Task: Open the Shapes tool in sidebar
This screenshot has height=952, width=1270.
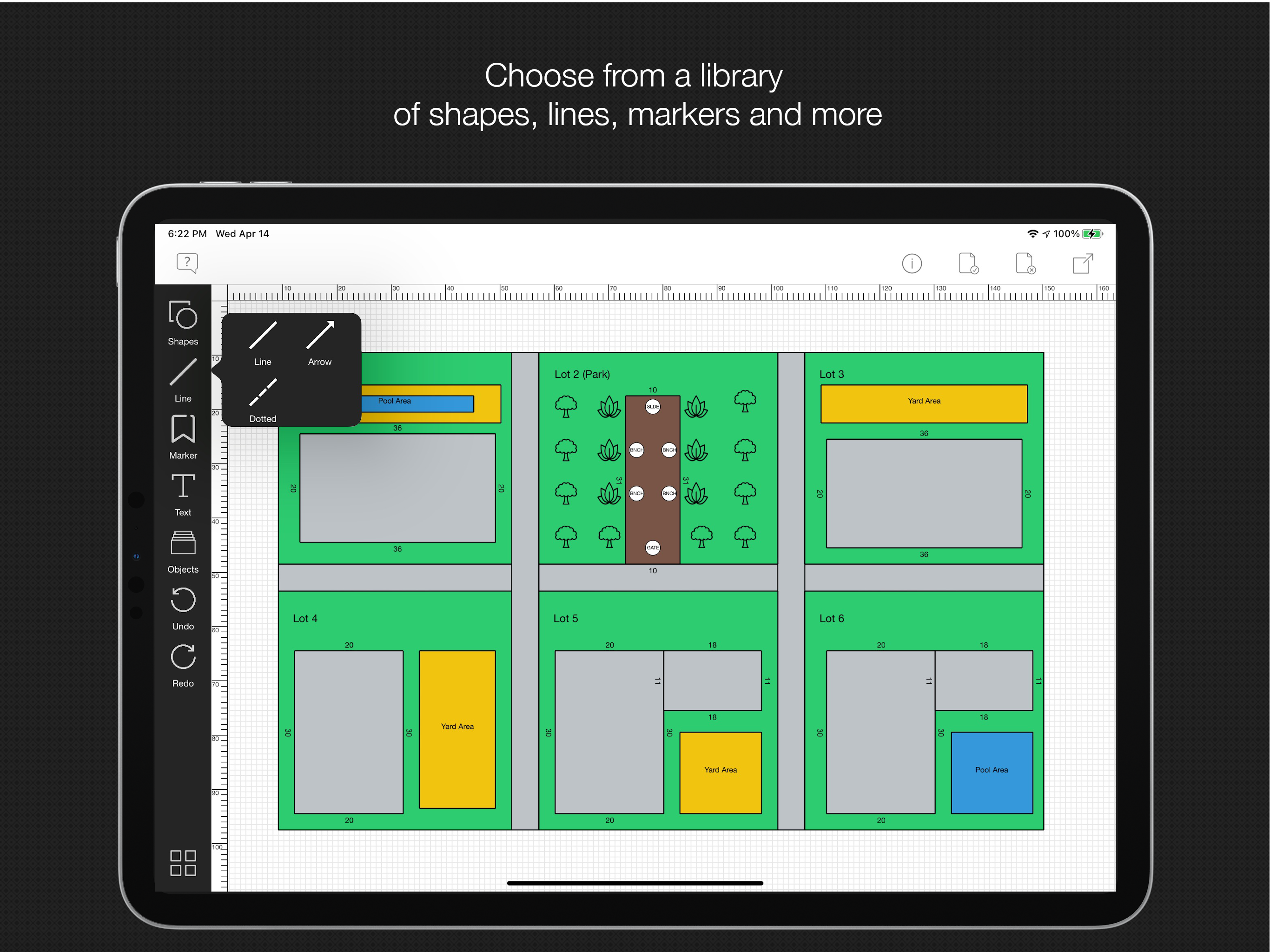Action: [183, 323]
